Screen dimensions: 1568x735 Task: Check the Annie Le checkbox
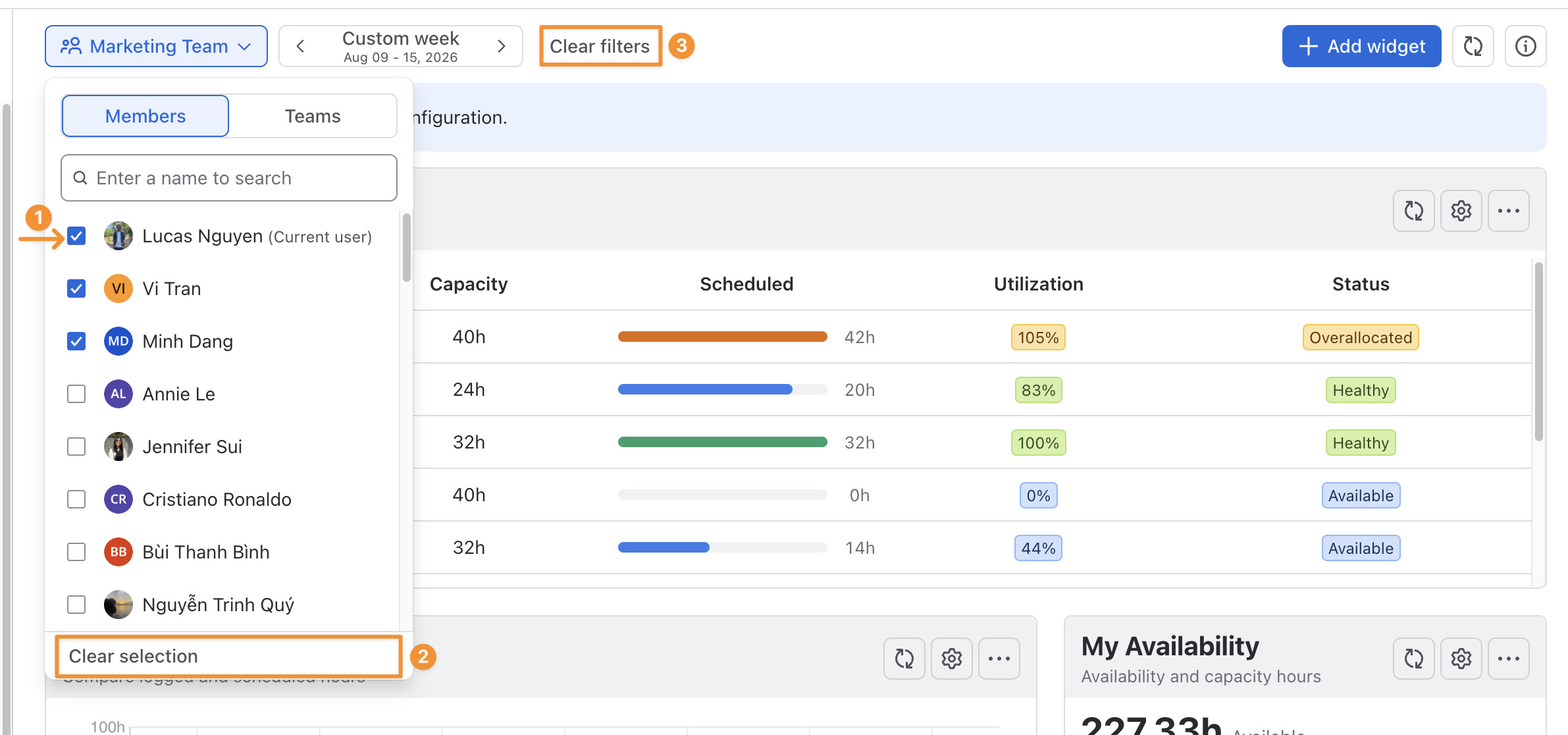[x=76, y=394]
